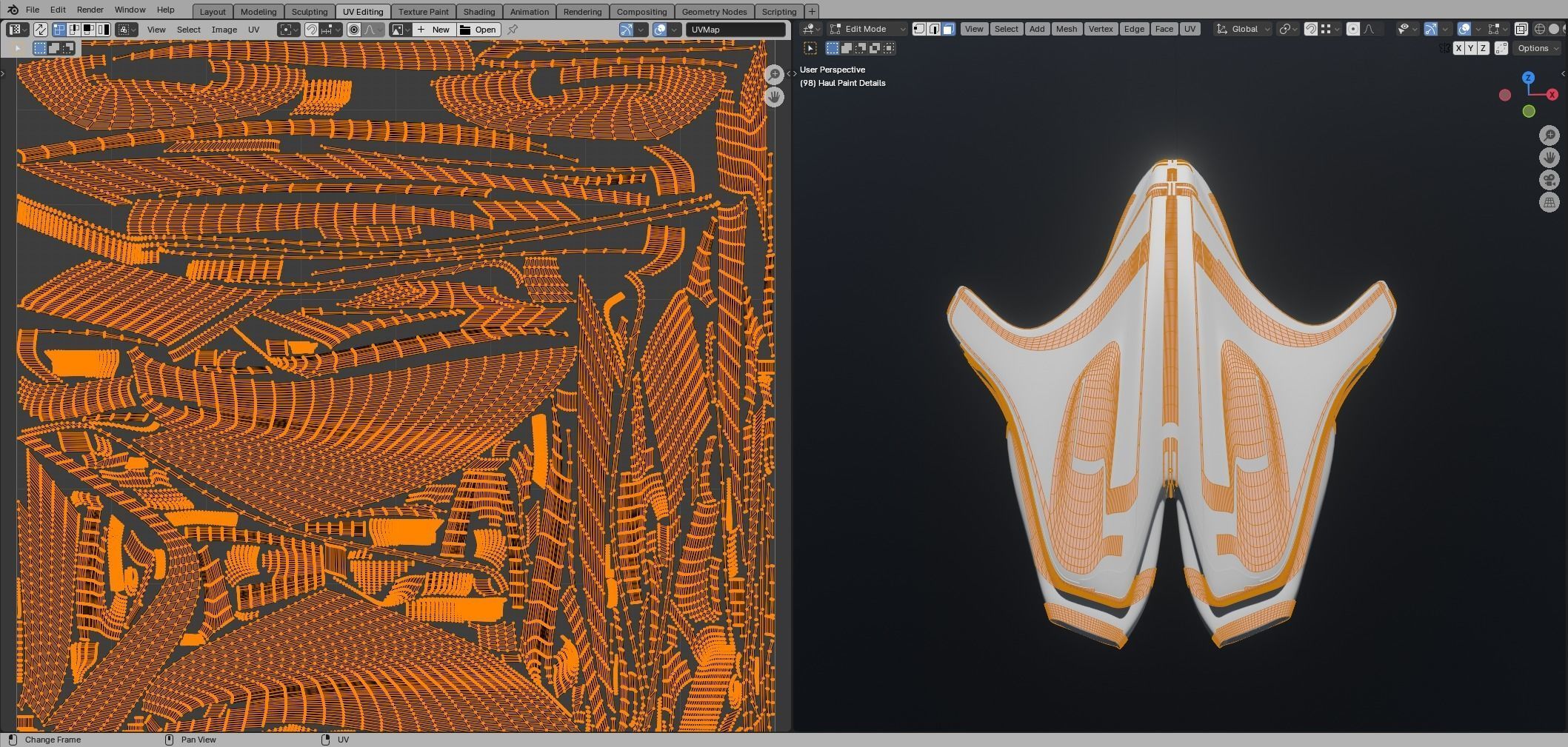This screenshot has width=1568, height=747.
Task: Choose intersect selection mode in 3D viewport
Action: (889, 48)
